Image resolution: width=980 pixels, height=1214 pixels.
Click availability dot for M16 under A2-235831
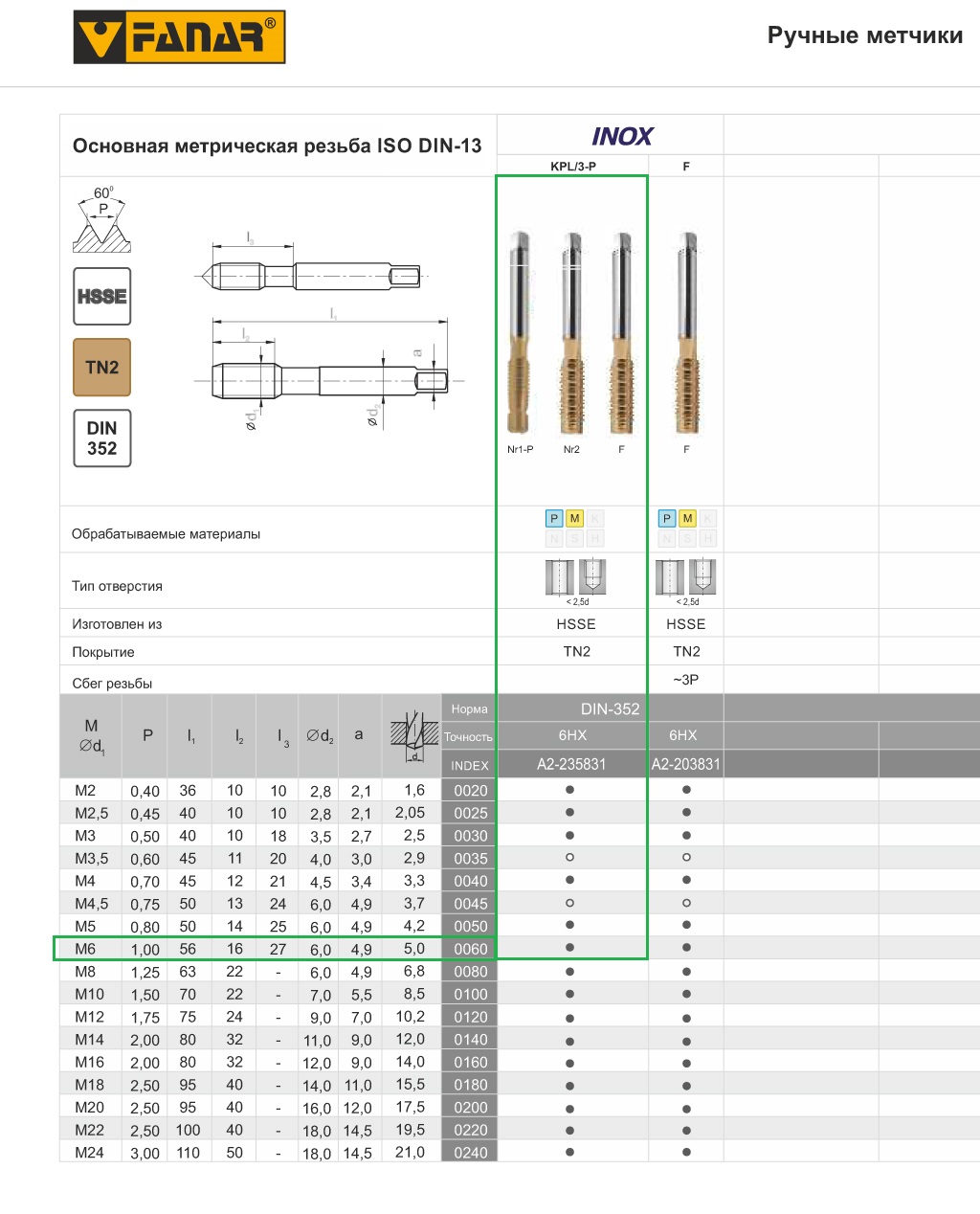pos(570,1063)
